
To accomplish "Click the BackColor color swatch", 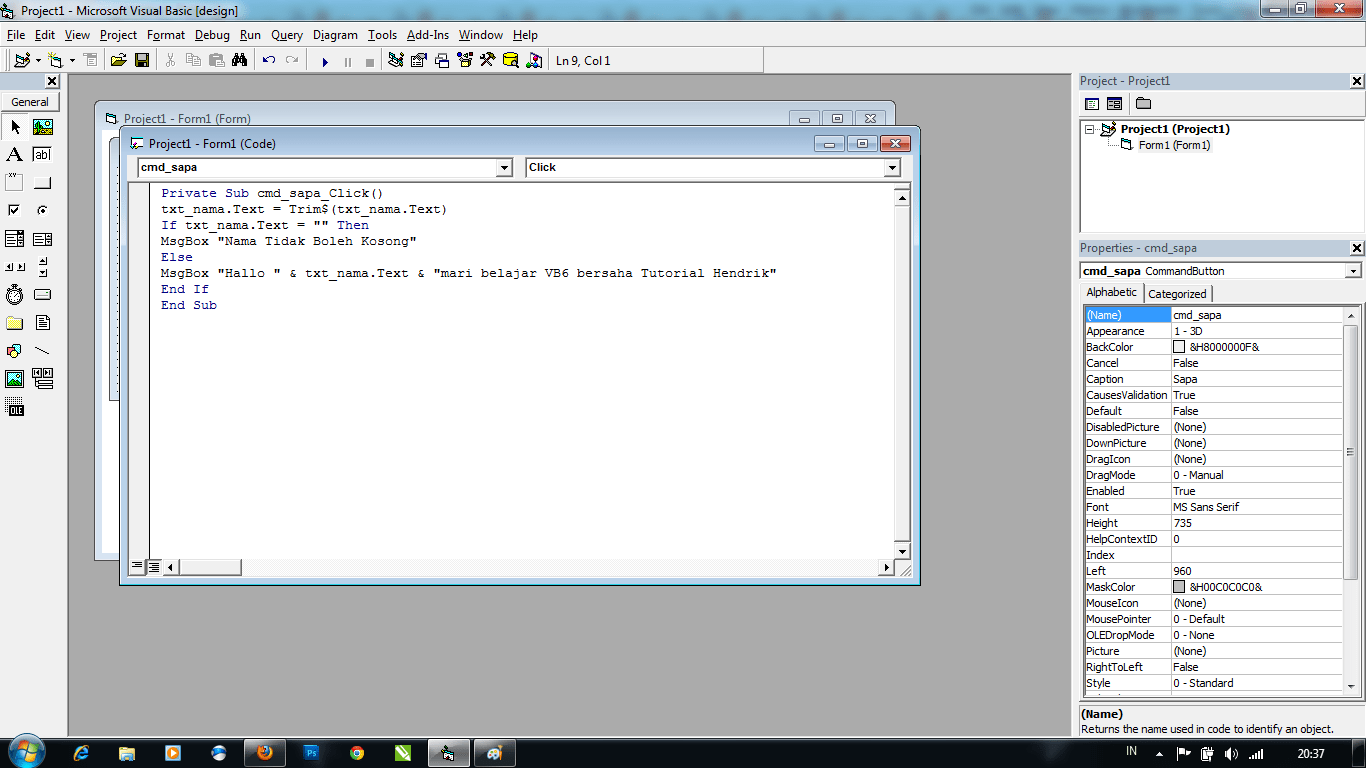I will [x=1179, y=347].
